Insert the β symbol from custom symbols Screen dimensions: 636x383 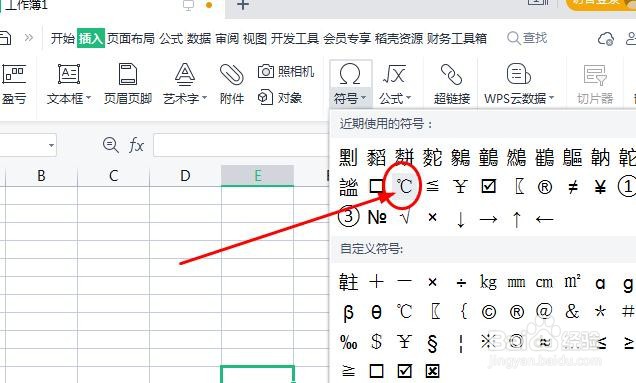(348, 312)
